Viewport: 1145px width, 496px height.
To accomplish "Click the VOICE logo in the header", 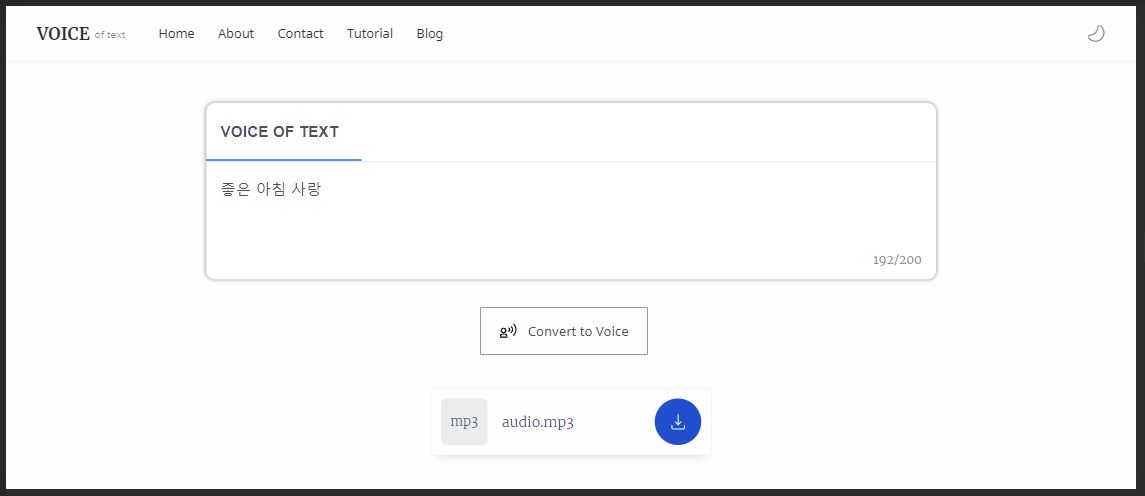I will [x=63, y=34].
